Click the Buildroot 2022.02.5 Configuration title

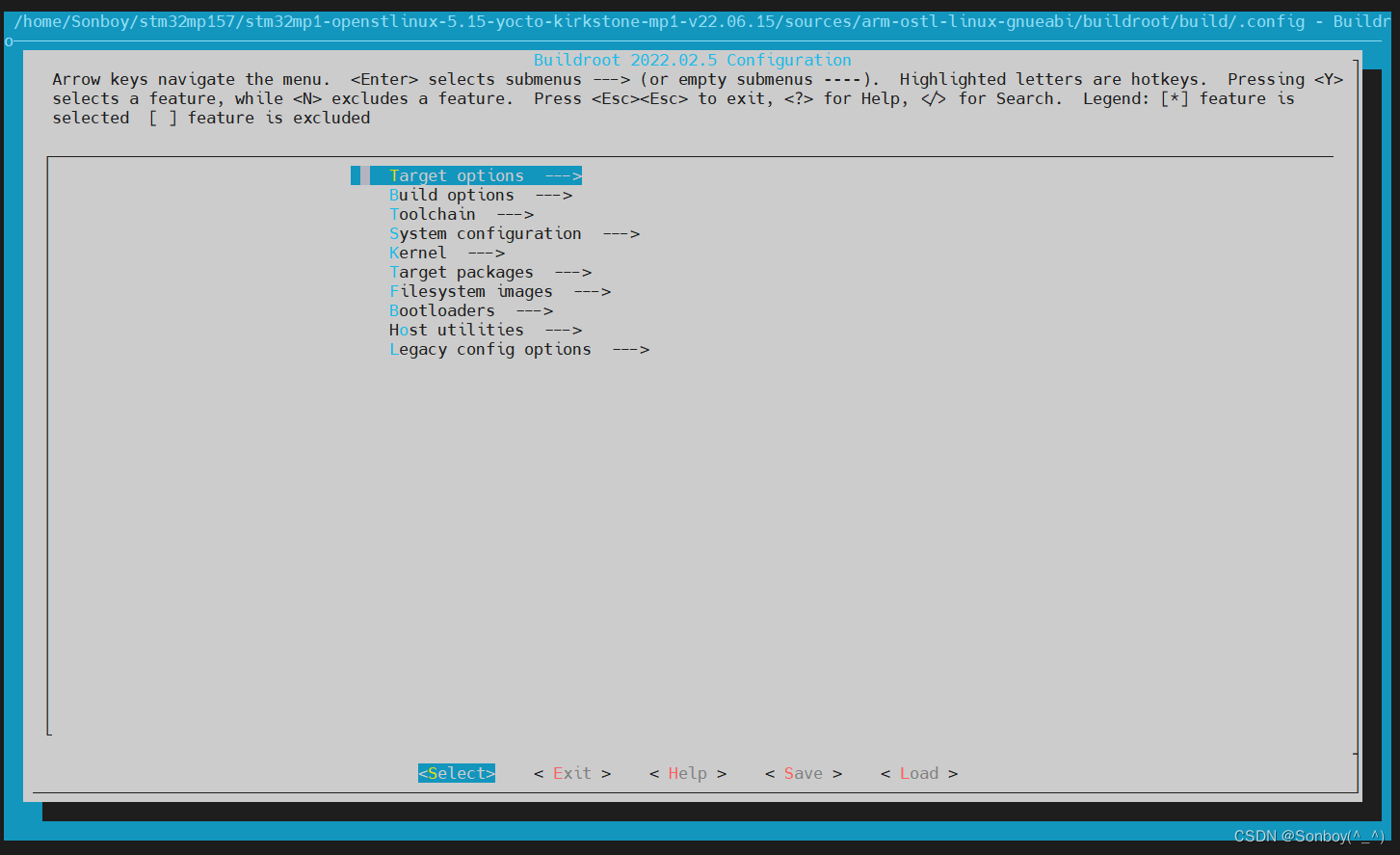coord(692,60)
